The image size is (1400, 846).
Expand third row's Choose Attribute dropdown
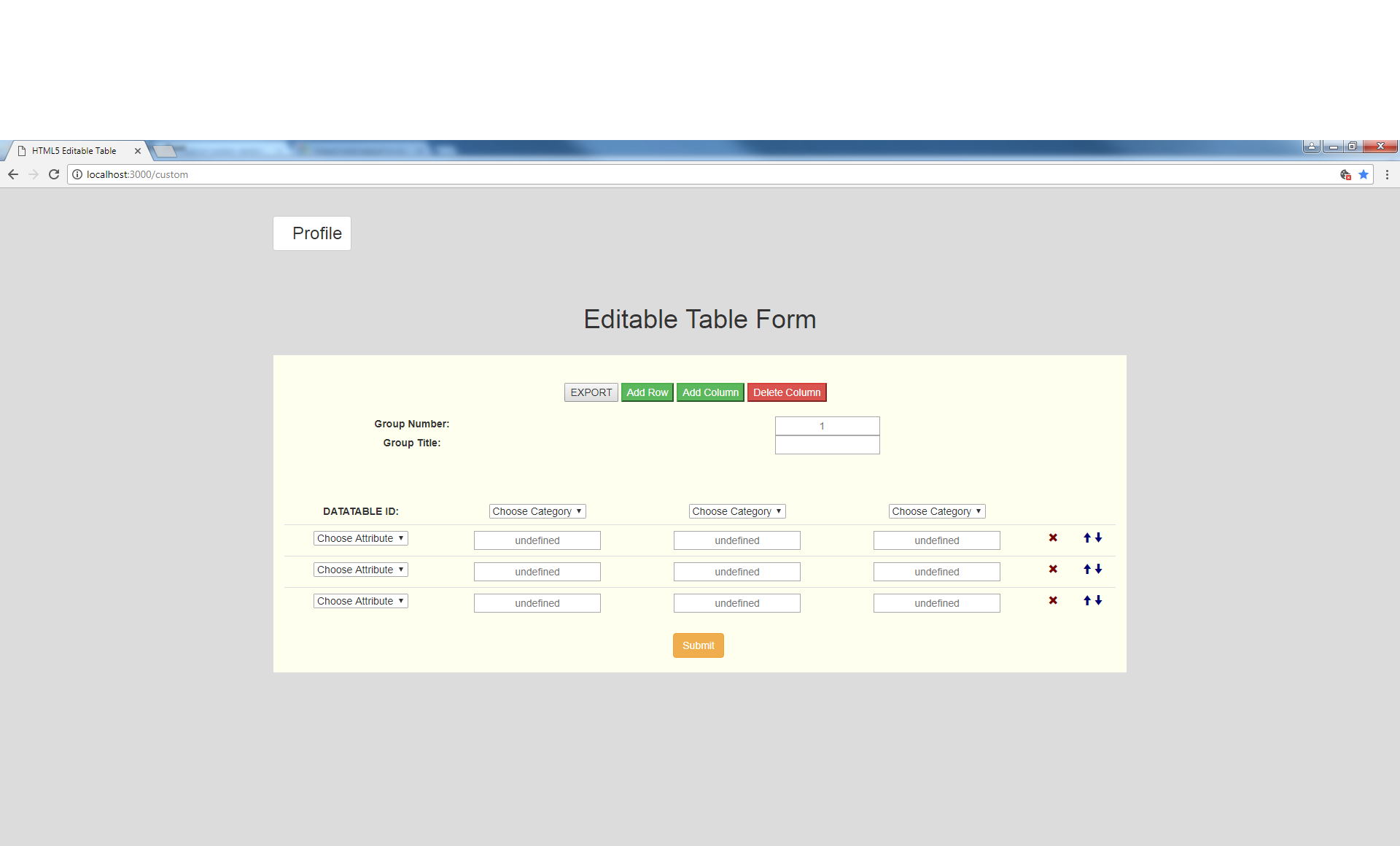360,601
